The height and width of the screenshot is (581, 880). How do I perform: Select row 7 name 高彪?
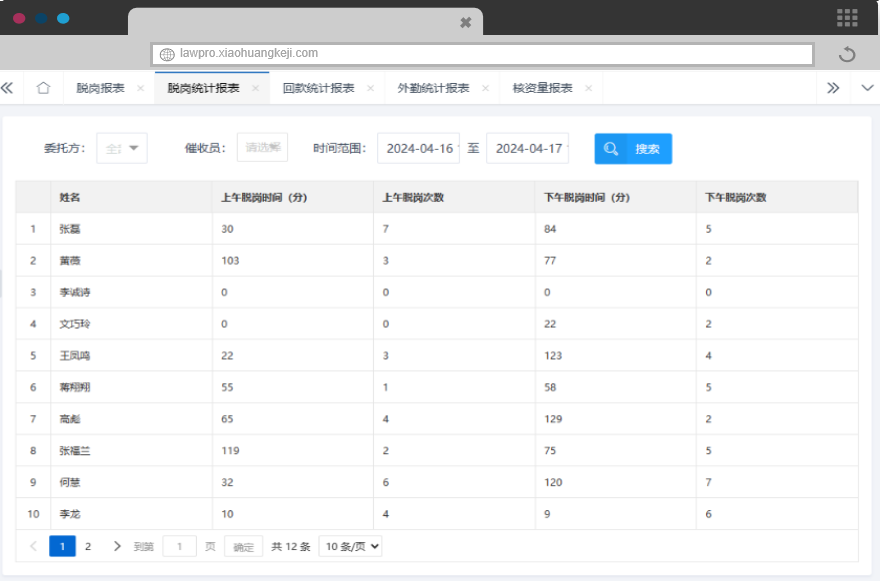point(70,419)
